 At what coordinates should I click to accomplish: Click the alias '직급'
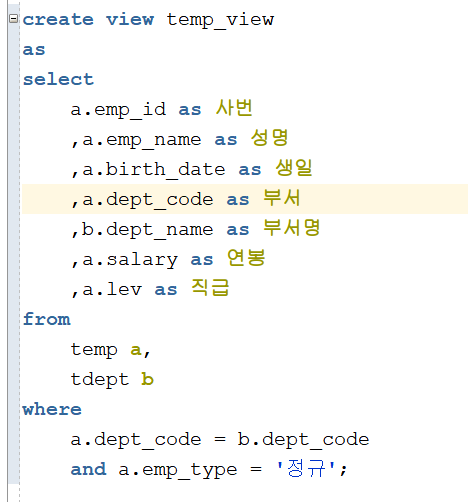210,287
